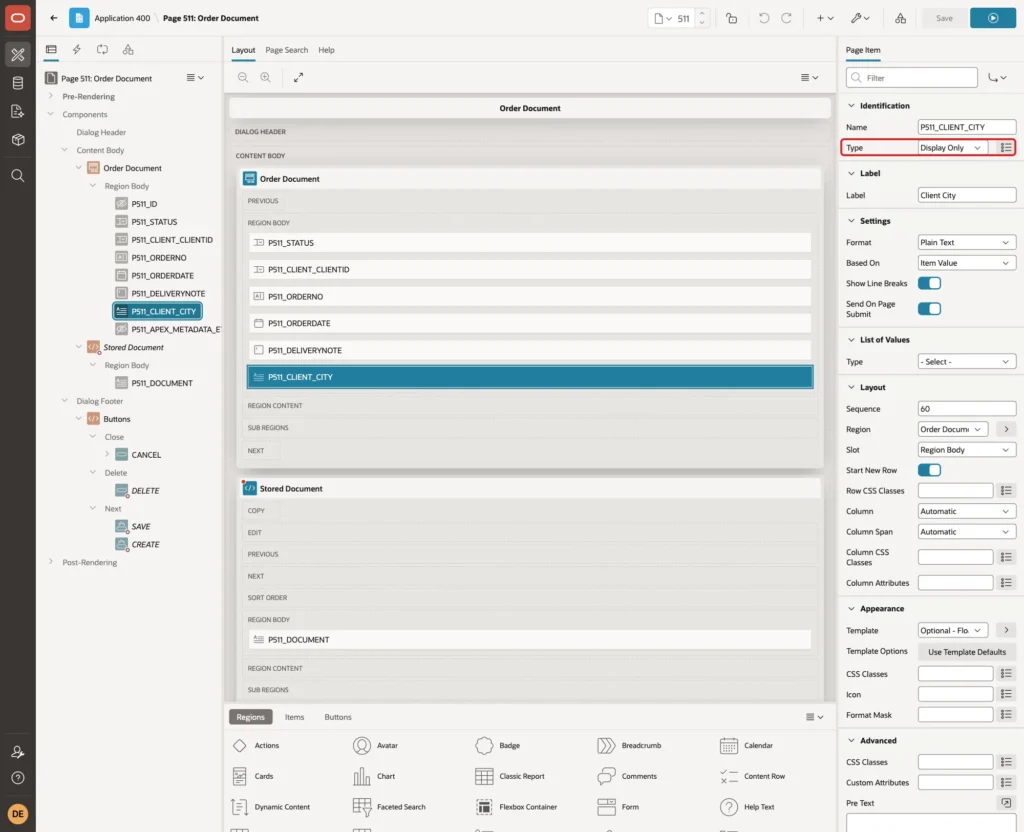Switch to Page Search tab
Image resolution: width=1024 pixels, height=832 pixels.
[x=286, y=50]
